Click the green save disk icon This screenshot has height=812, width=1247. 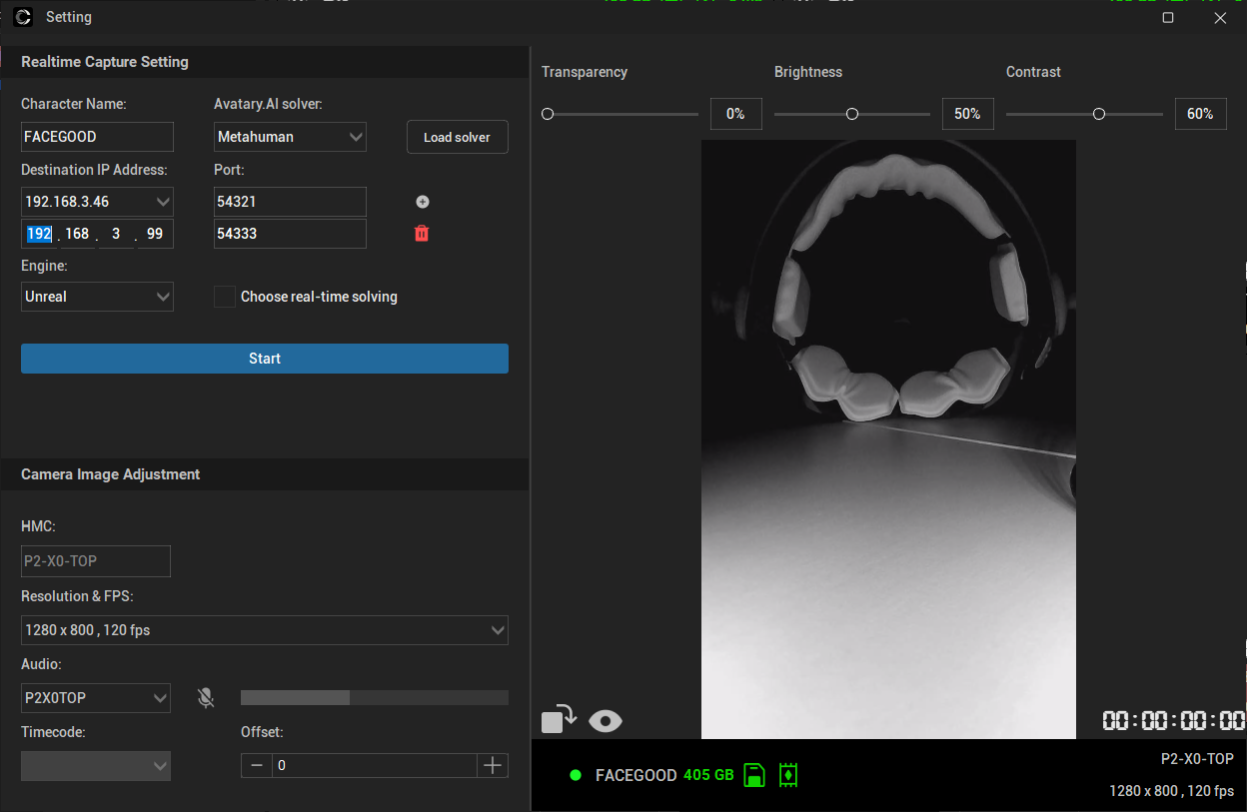tap(755, 775)
